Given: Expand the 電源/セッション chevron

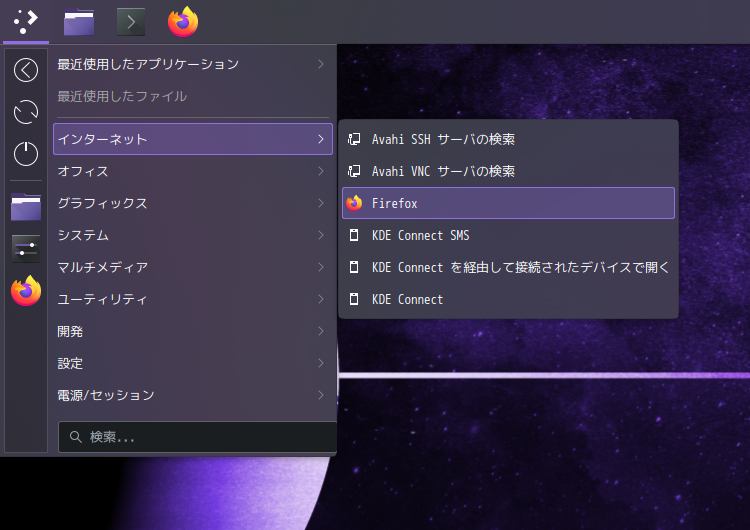Looking at the screenshot, I should [321, 396].
